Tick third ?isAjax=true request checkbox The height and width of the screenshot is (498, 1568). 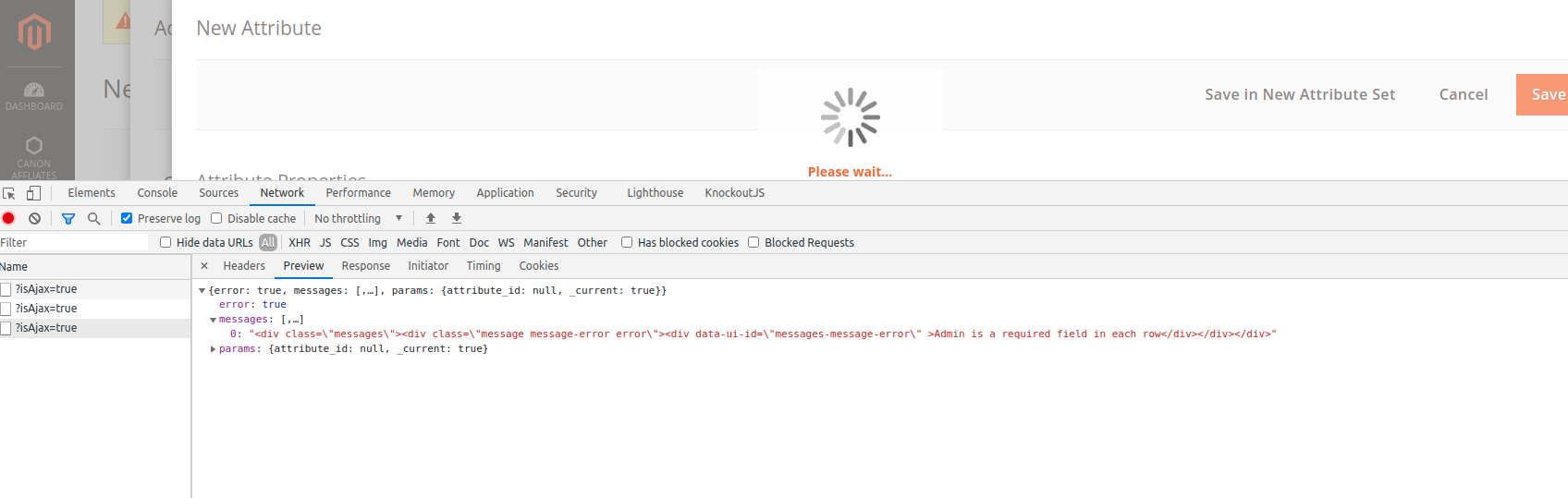[6, 328]
